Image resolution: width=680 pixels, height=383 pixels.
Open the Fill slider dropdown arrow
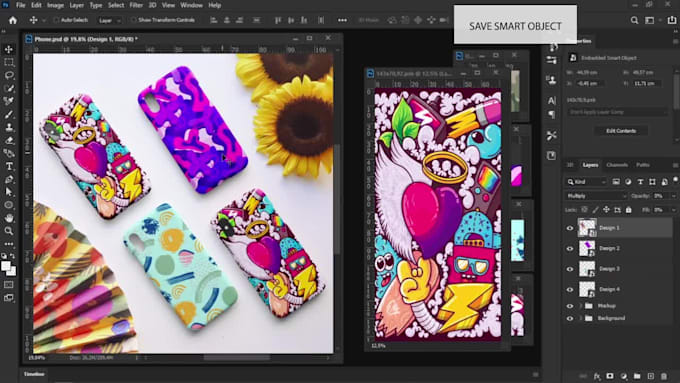(x=674, y=210)
